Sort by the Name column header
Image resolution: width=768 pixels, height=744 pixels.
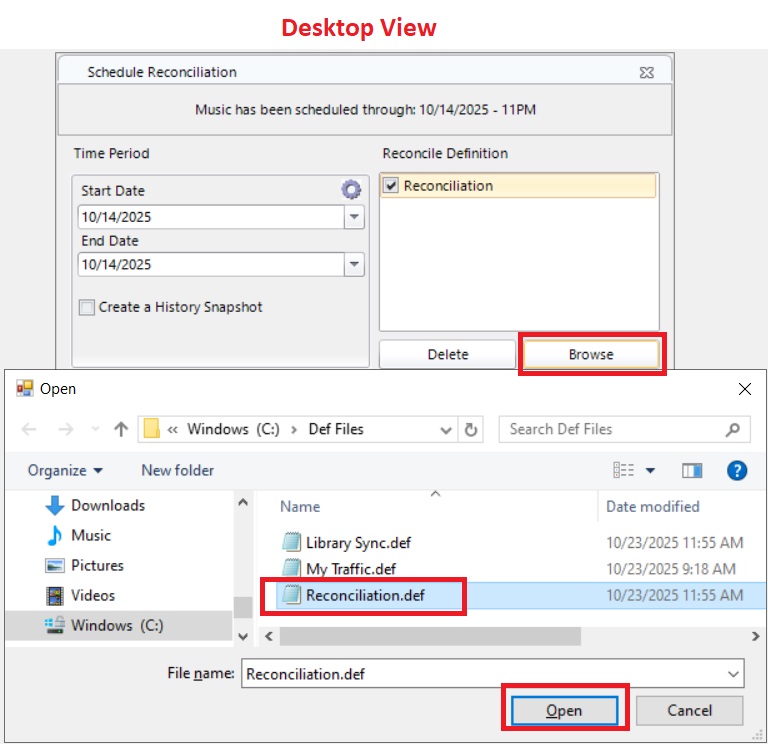pos(300,506)
